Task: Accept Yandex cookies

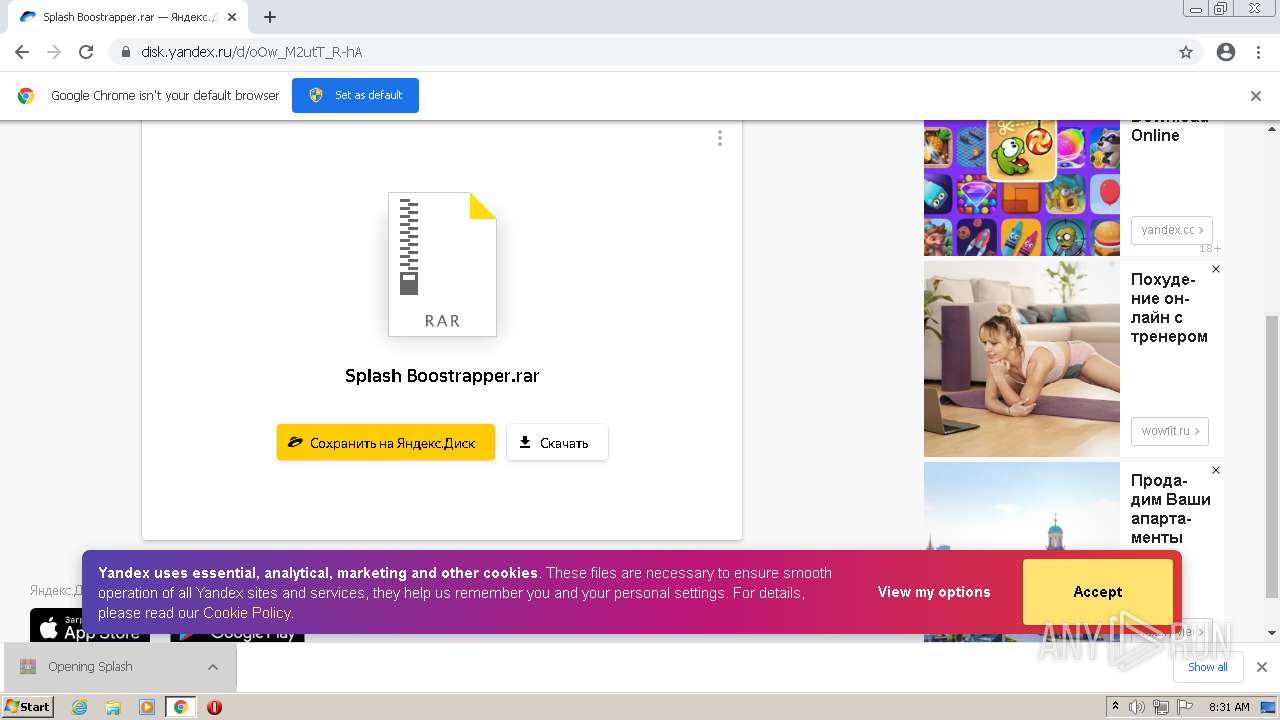Action: (1098, 592)
